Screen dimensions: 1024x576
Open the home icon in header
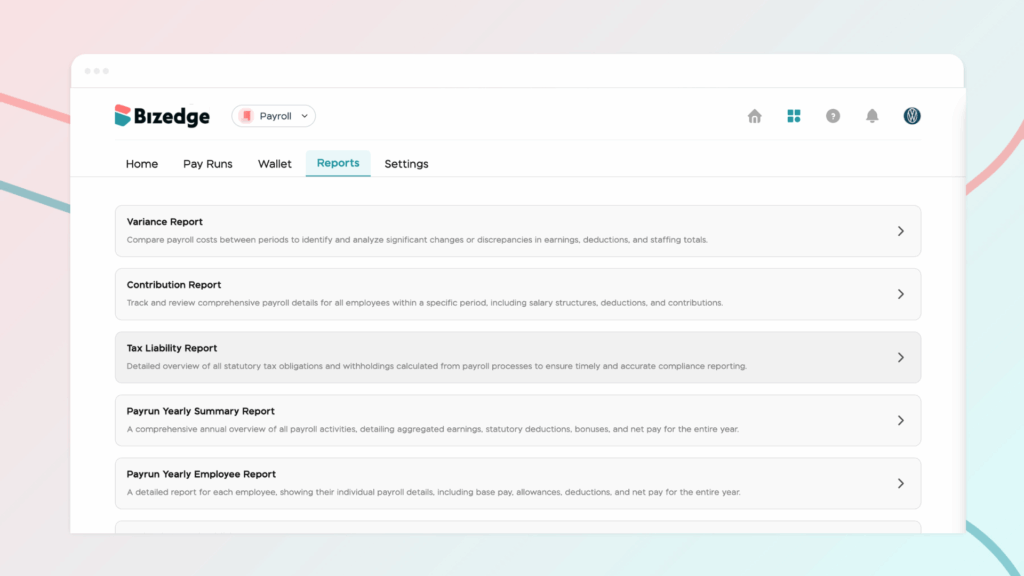click(755, 116)
